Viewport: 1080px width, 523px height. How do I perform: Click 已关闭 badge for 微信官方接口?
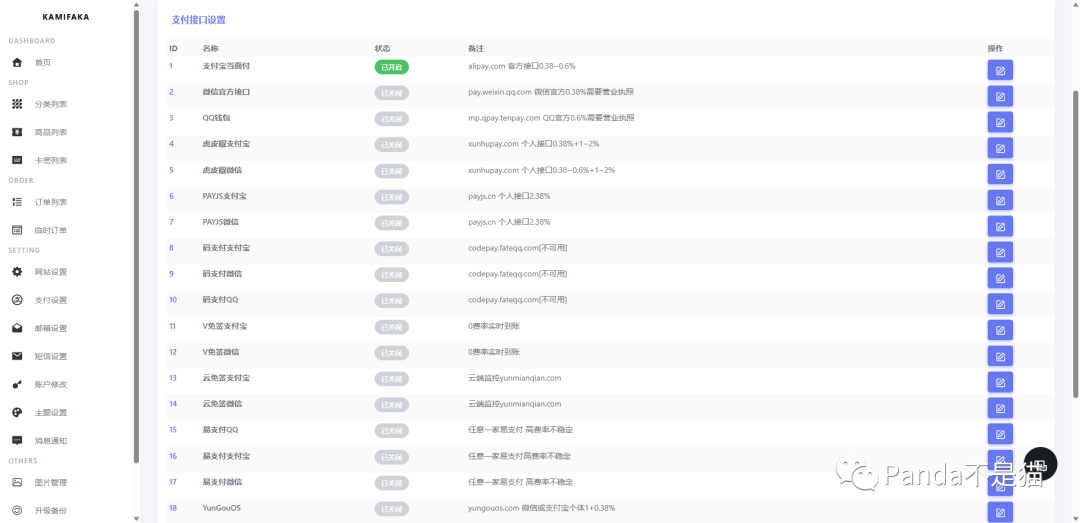(391, 93)
